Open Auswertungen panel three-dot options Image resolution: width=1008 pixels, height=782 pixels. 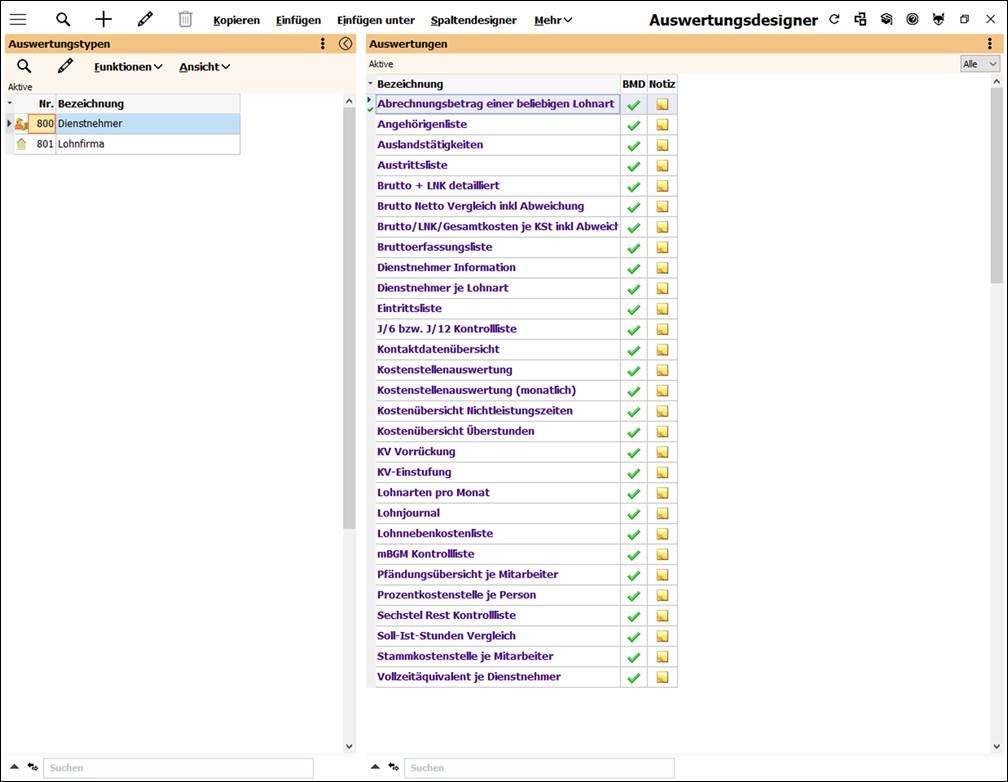coord(989,44)
